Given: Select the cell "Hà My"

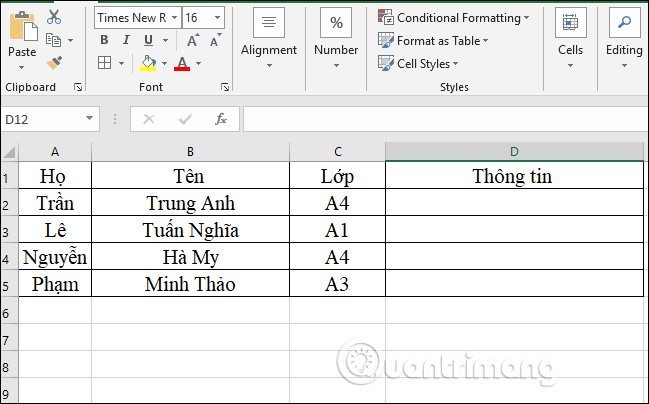Looking at the screenshot, I should pyautogui.click(x=190, y=257).
